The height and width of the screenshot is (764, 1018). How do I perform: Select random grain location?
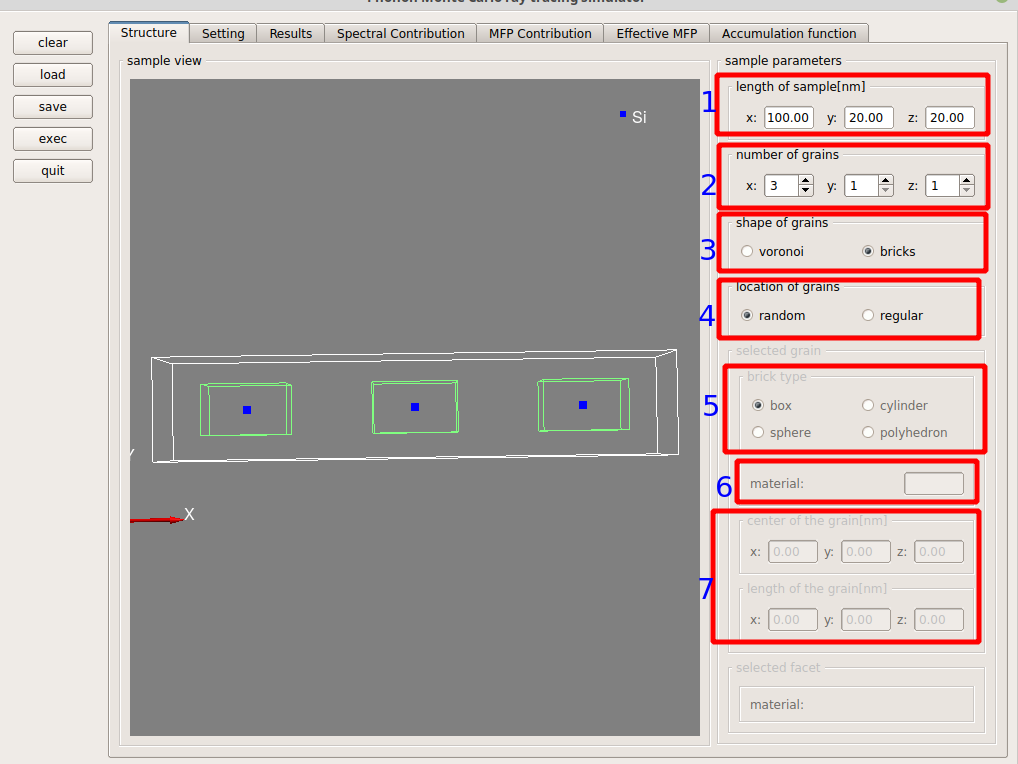(x=773, y=315)
